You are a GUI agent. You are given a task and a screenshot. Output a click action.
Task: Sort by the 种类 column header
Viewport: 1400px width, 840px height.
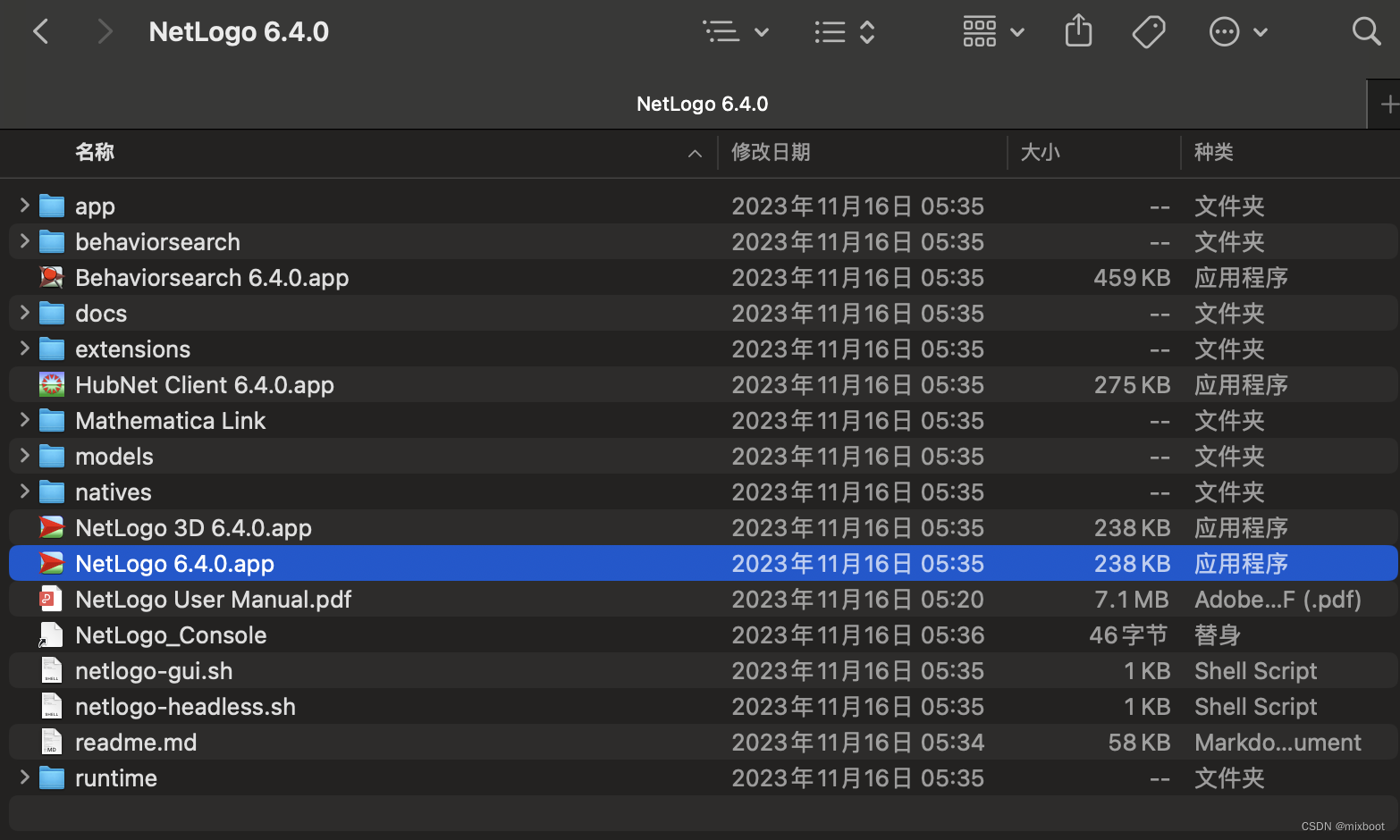(x=1213, y=152)
